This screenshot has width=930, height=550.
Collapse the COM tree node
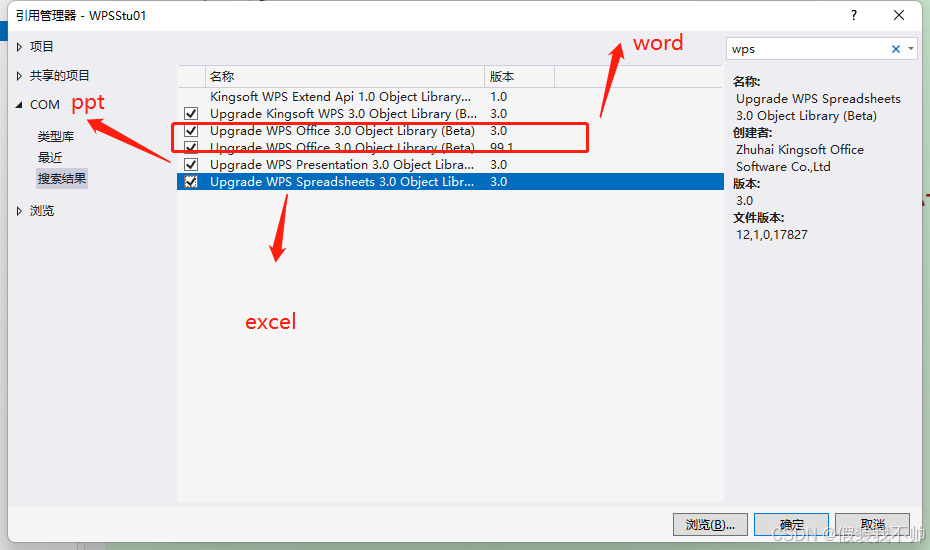click(x=19, y=105)
